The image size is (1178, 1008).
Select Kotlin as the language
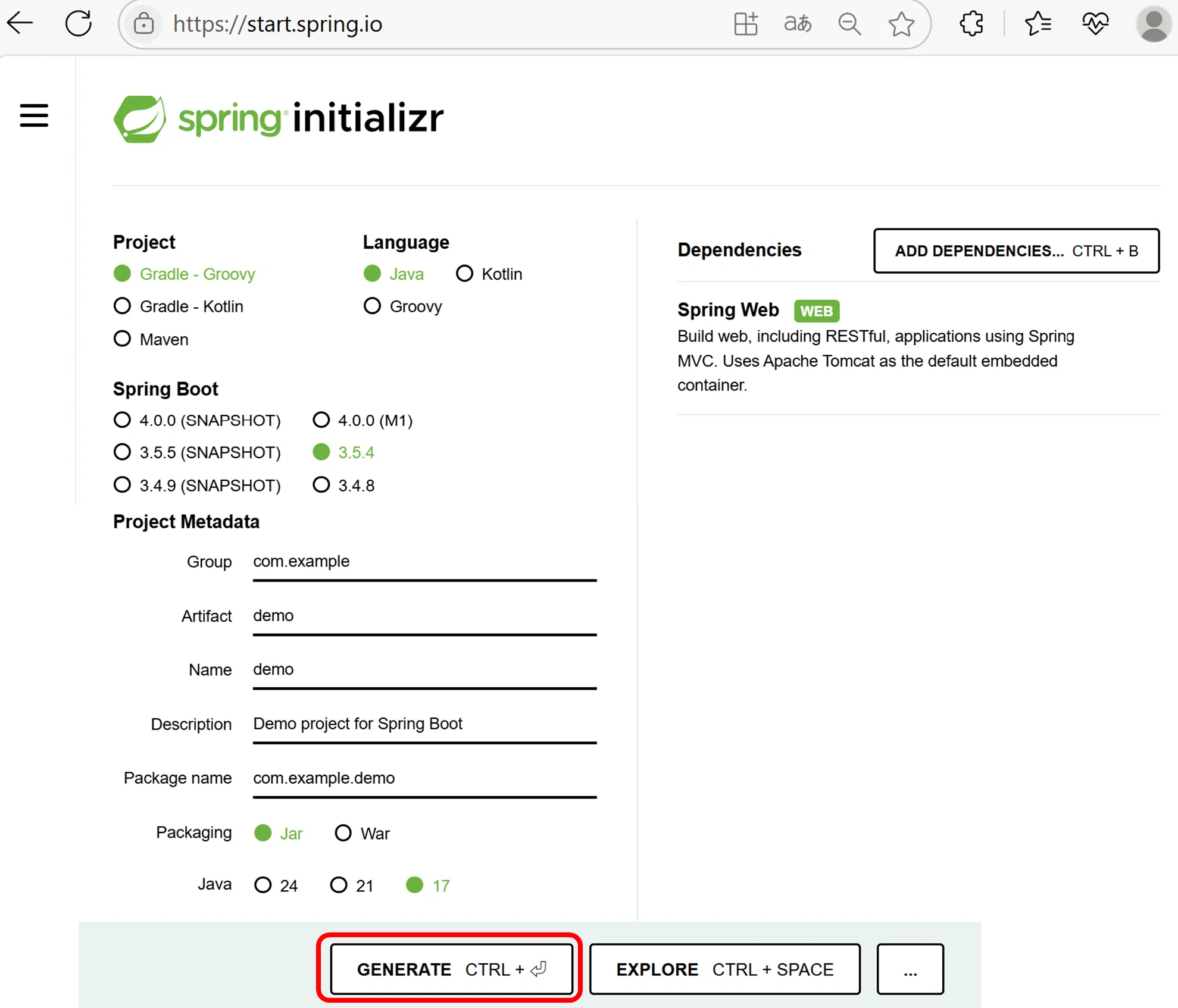click(489, 274)
